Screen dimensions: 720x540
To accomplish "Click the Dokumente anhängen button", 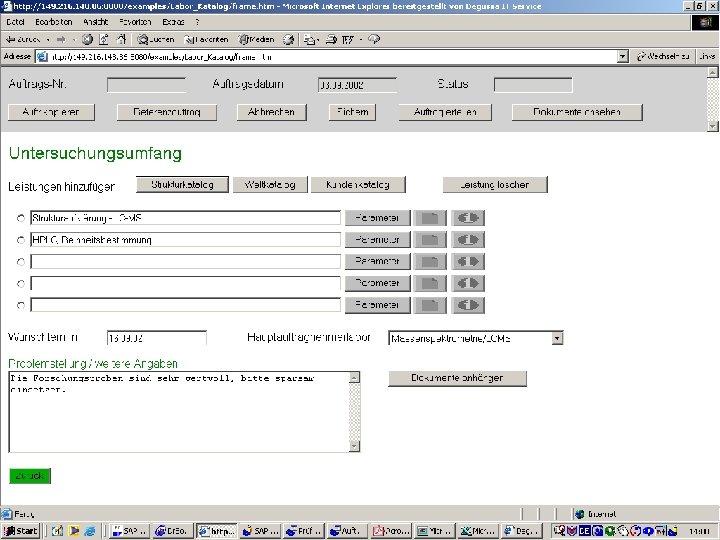I will (457, 378).
